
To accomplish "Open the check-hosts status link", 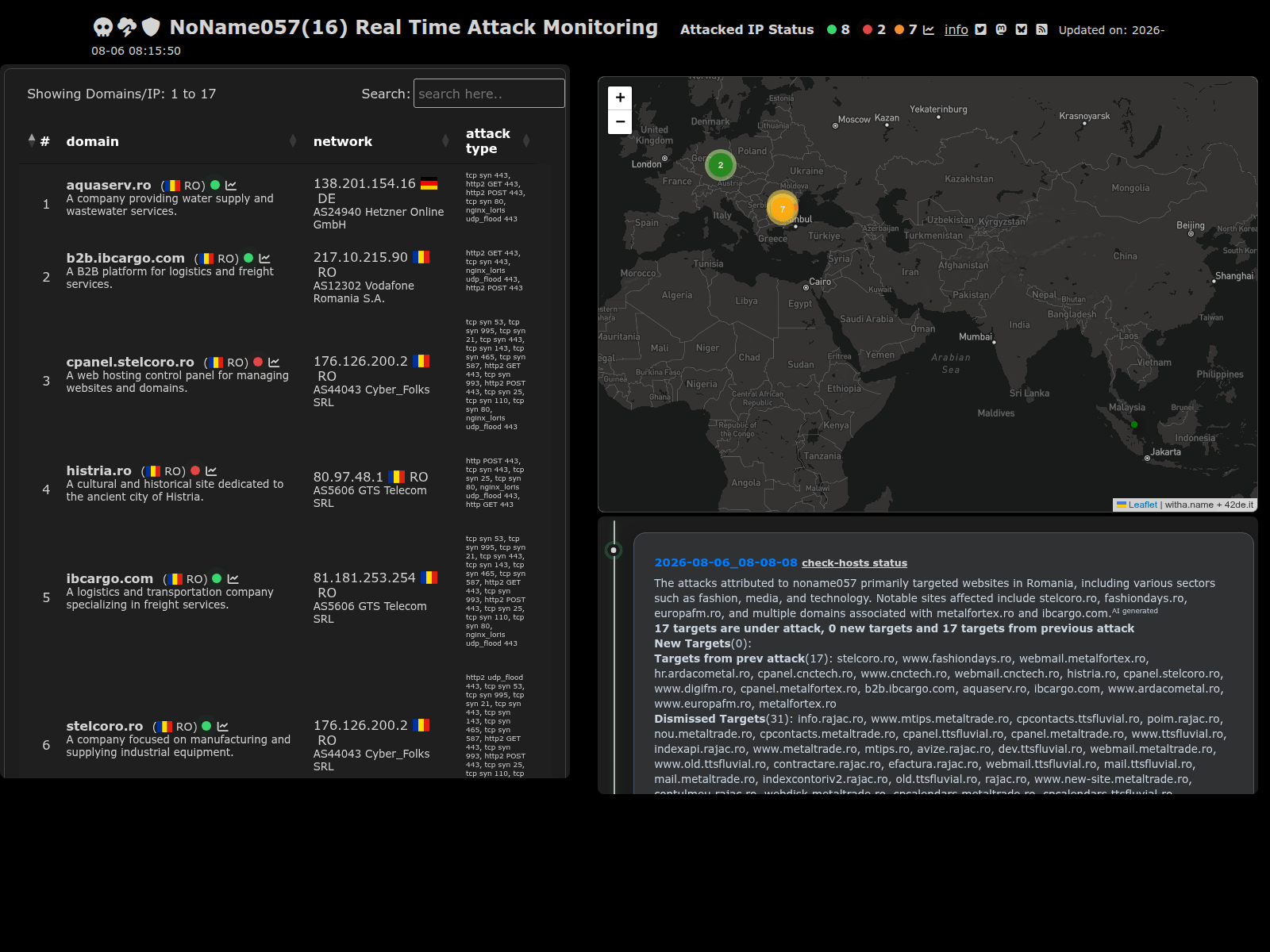I will 854,563.
